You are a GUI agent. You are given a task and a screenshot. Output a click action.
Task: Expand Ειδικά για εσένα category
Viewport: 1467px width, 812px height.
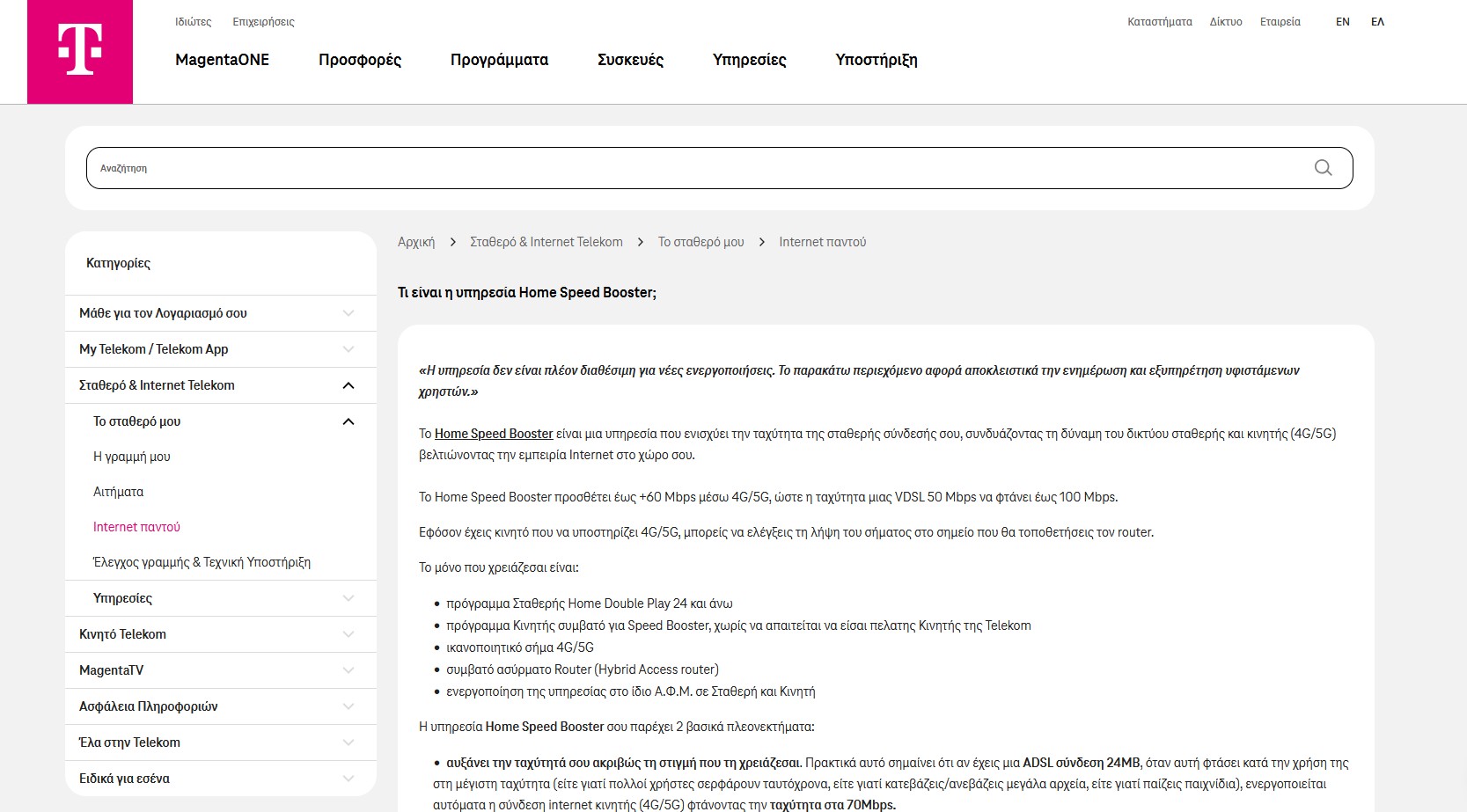tap(221, 779)
